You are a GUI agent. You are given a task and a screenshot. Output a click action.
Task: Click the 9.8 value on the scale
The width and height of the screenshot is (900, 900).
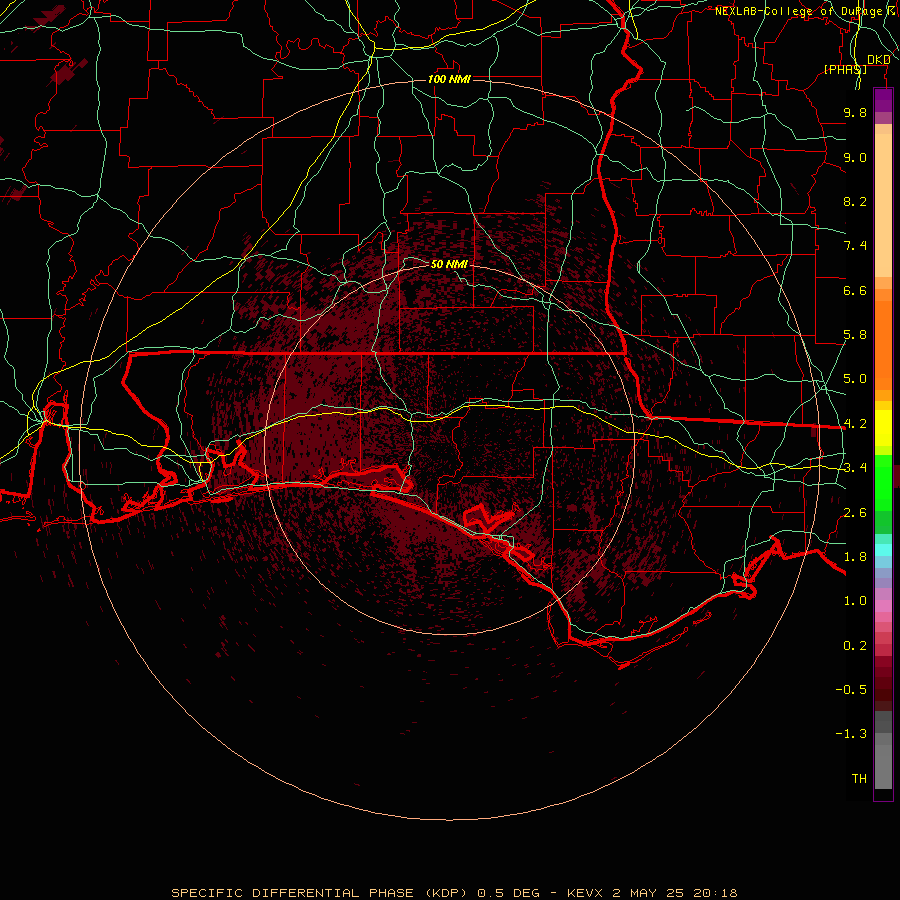coord(855,112)
